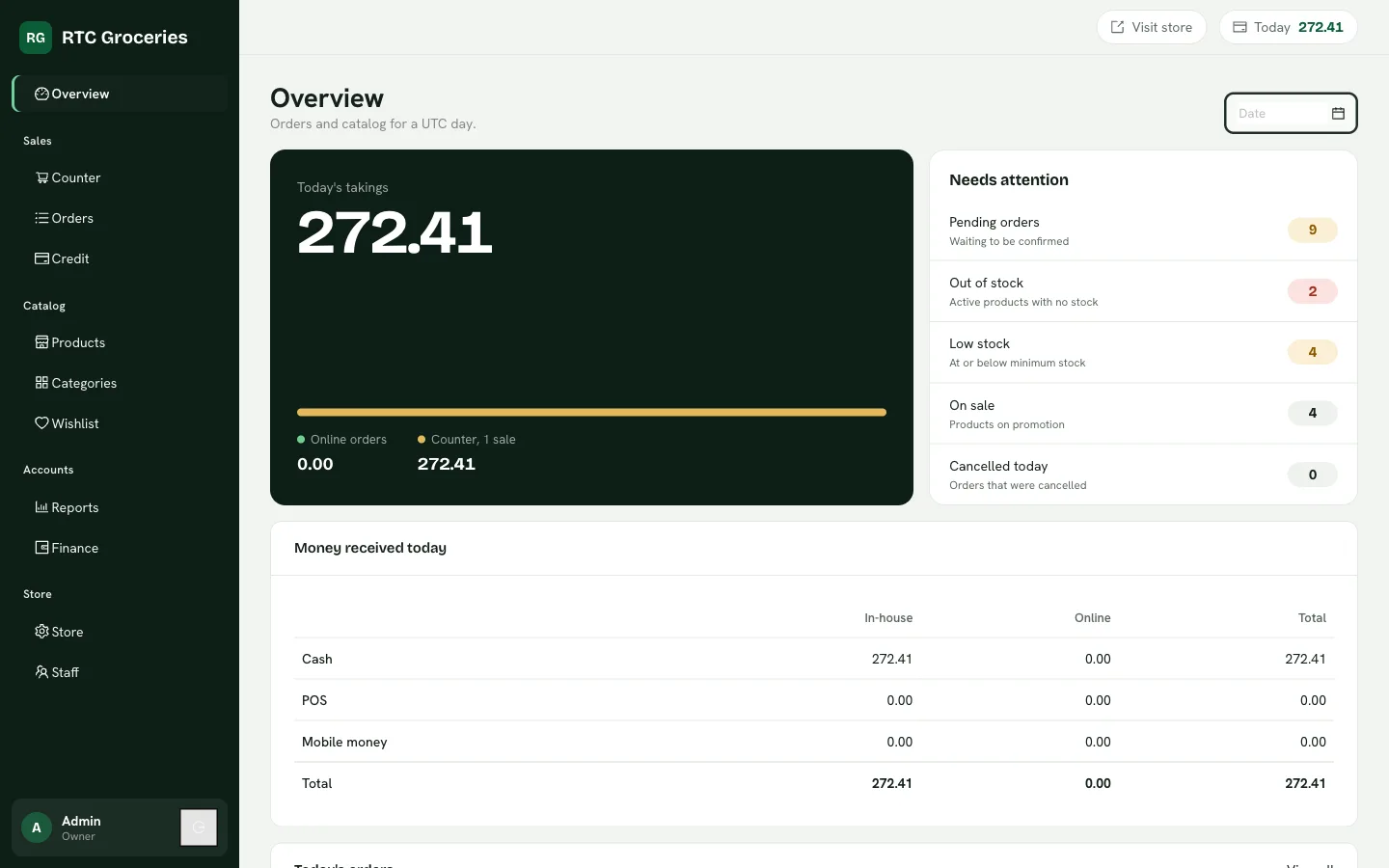Image resolution: width=1389 pixels, height=868 pixels.
Task: Open the Orders menu item
Action: click(120, 218)
